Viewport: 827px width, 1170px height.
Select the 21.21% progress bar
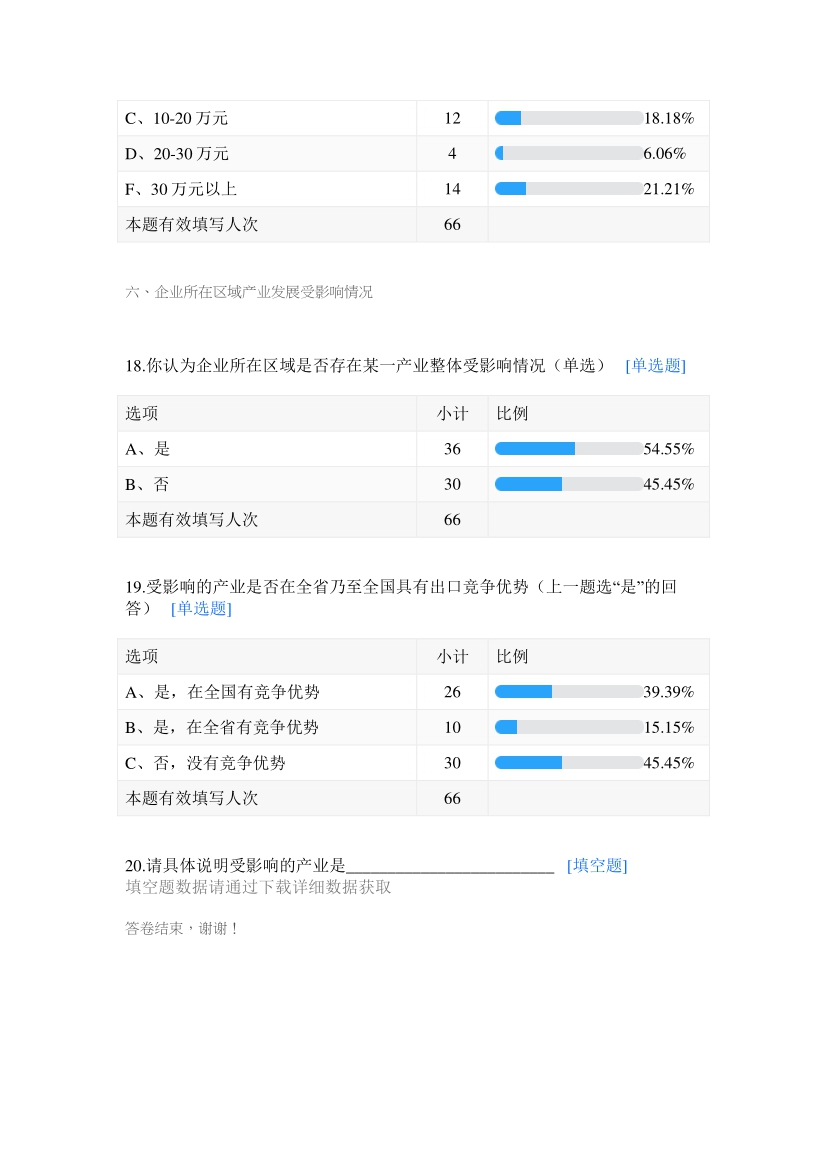pos(569,189)
